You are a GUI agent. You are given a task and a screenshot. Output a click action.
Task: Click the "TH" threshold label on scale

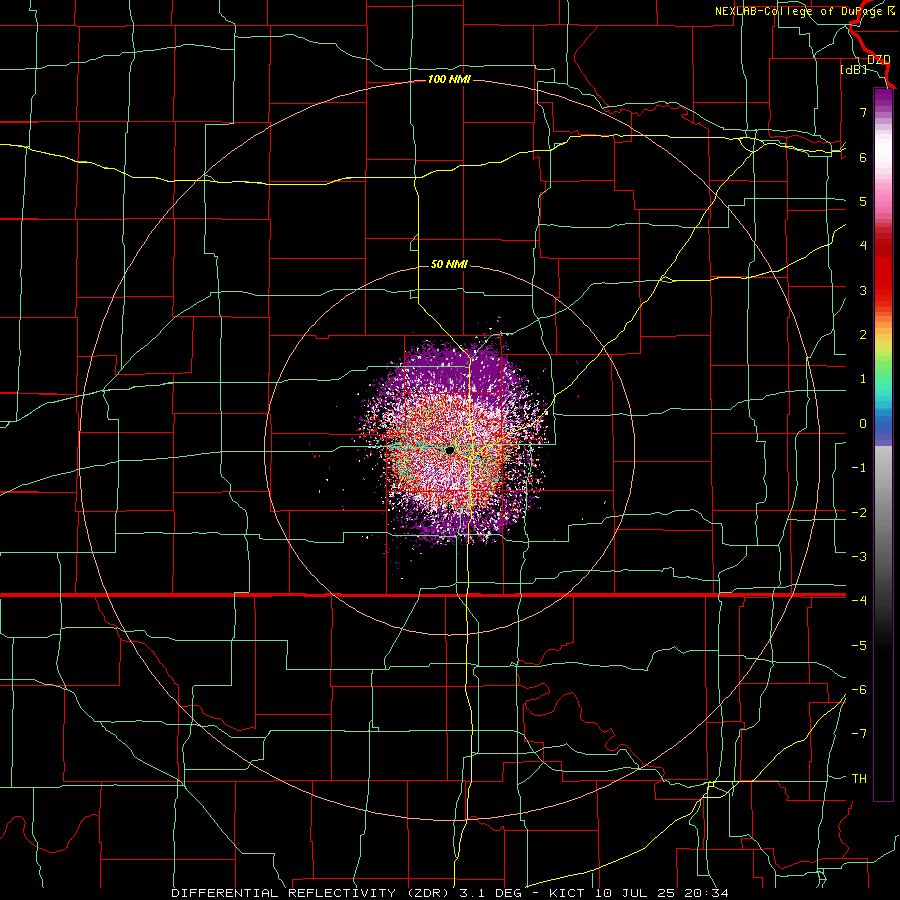pos(859,779)
